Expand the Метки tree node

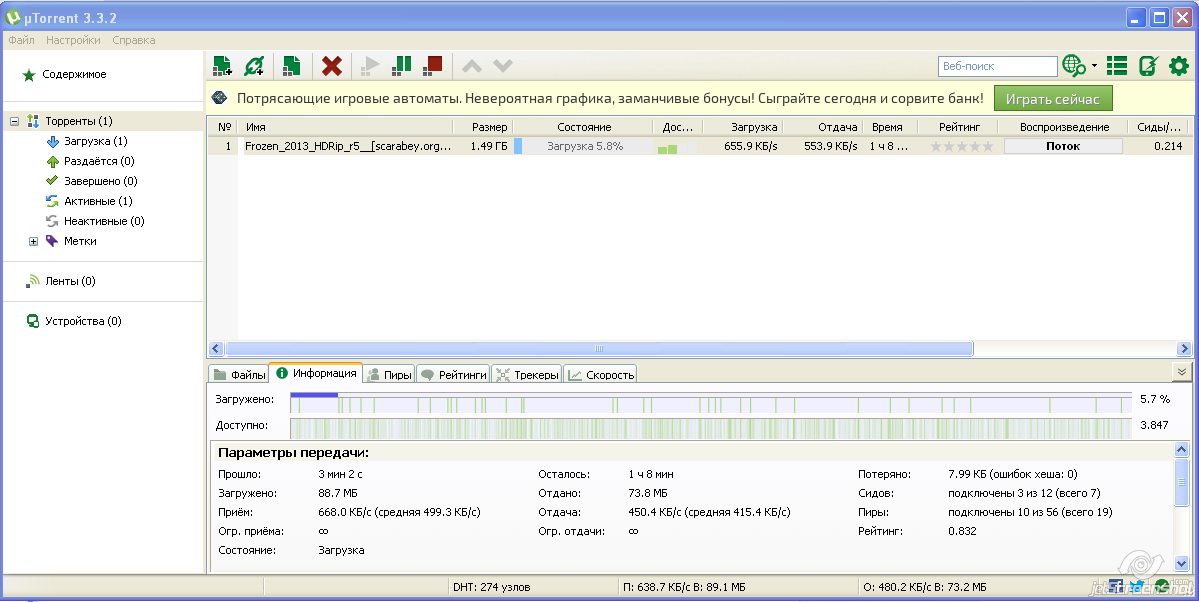(33, 241)
